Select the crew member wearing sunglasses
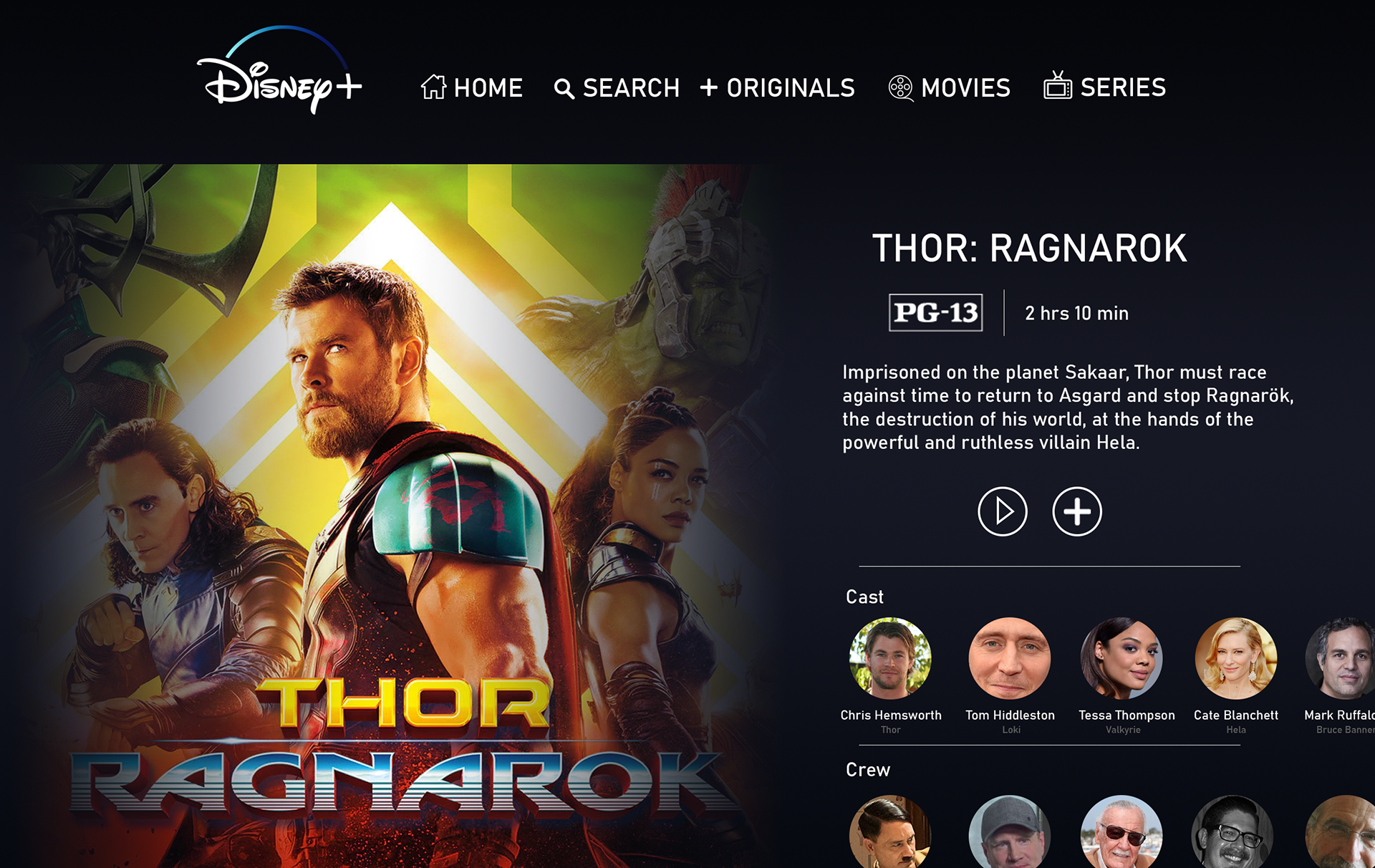 tap(1121, 831)
